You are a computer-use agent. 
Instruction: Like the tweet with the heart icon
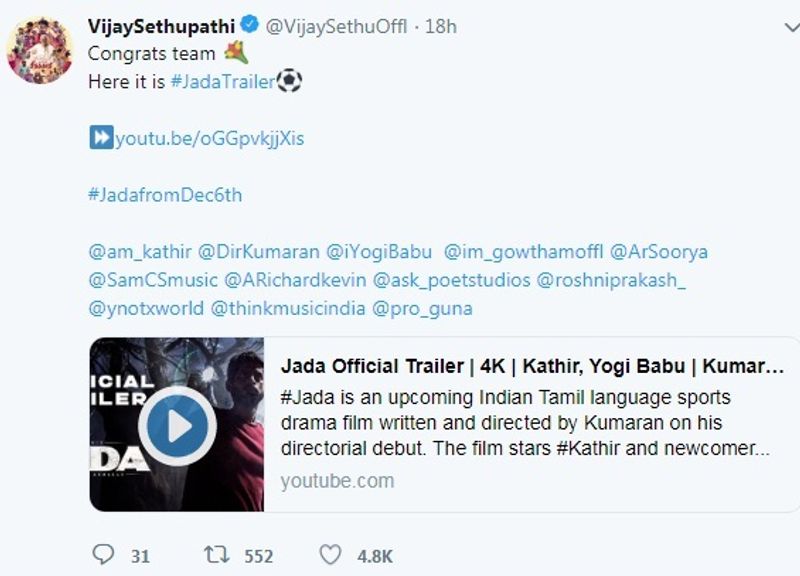point(330,554)
